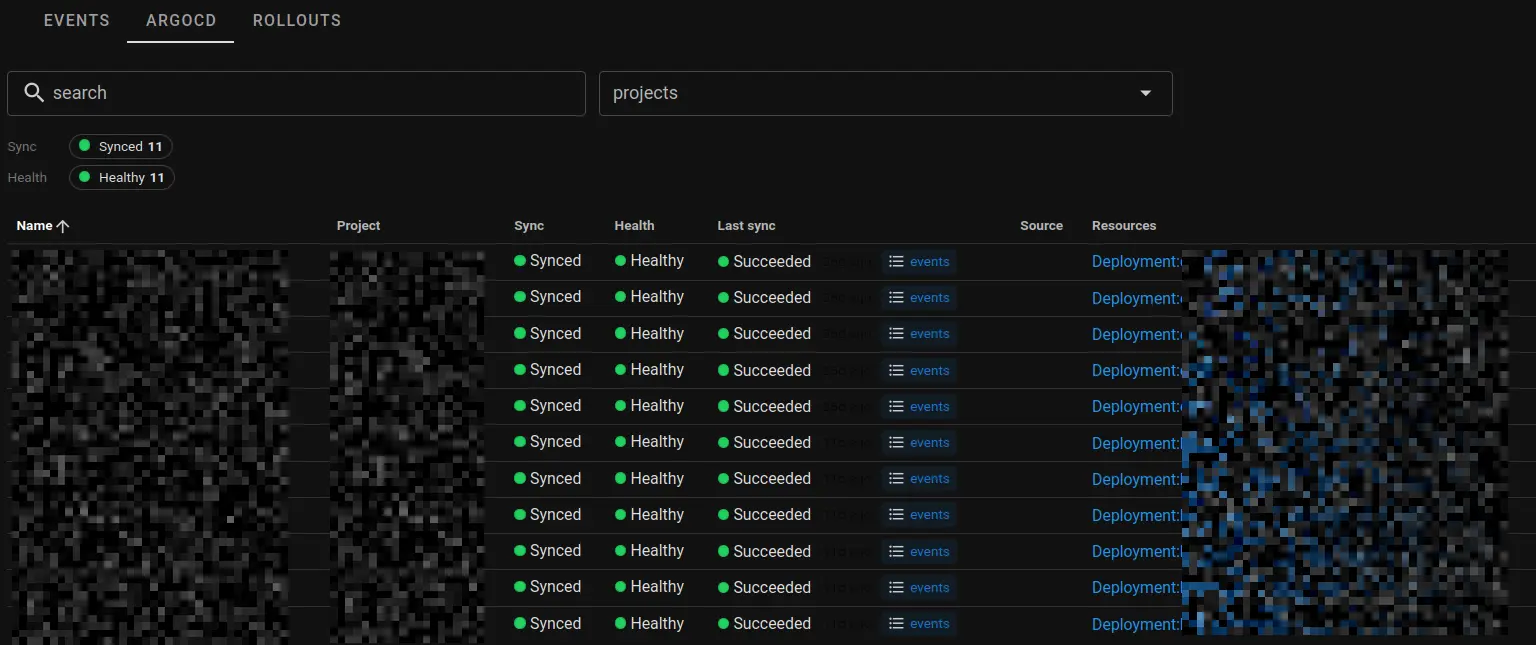
Task: Click the Resources column header
Action: [x=1124, y=226]
